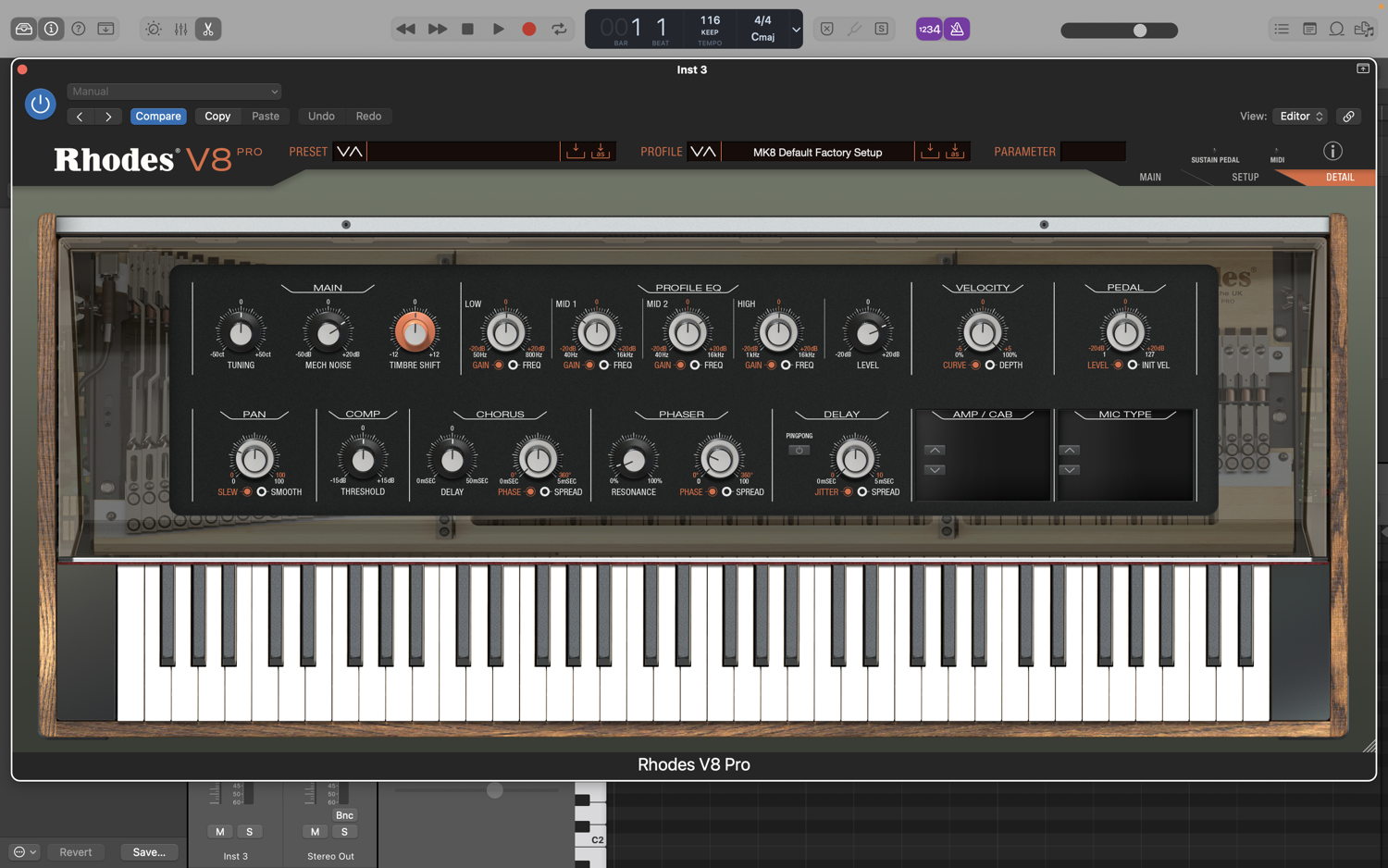Select FREQ radio for the LOW EQ band
Image resolution: width=1388 pixels, height=868 pixels.
click(x=514, y=366)
